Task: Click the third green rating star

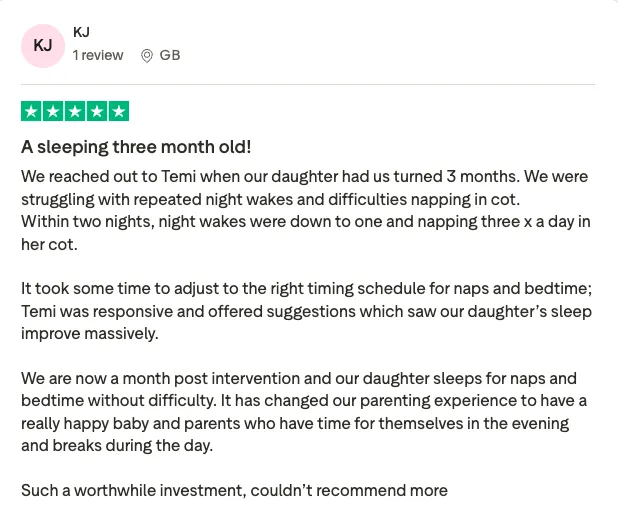Action: click(x=75, y=111)
